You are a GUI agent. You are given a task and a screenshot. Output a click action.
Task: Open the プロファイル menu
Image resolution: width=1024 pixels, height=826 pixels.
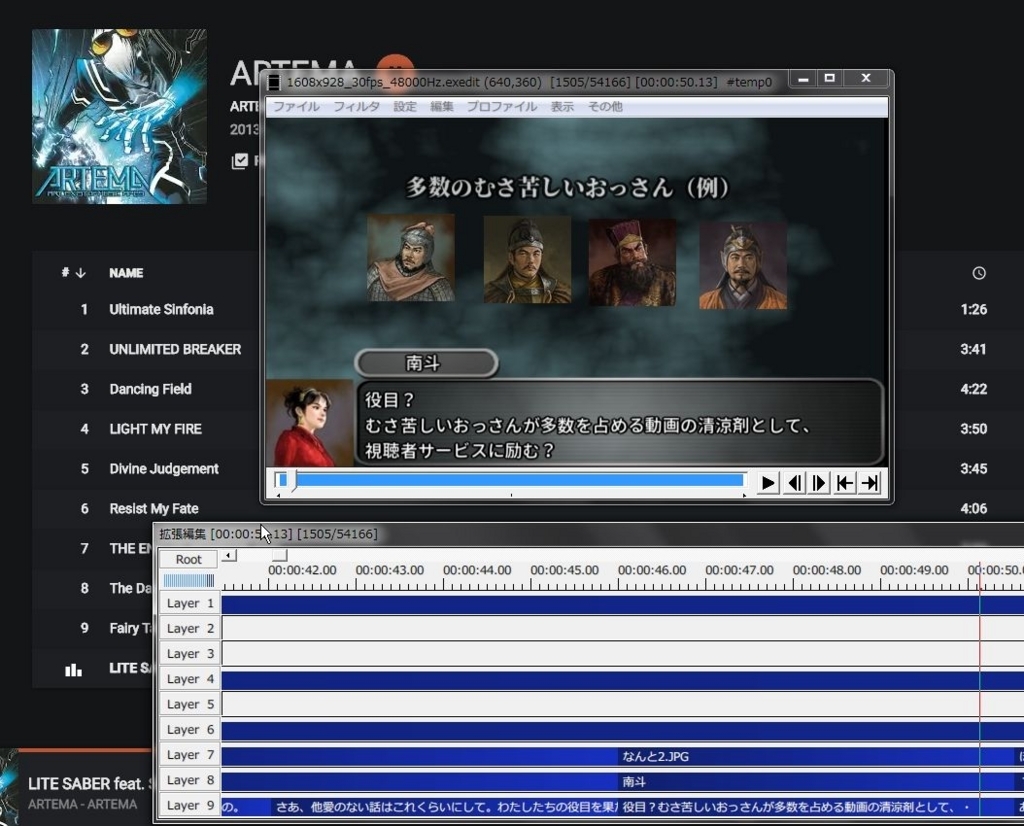(x=502, y=106)
